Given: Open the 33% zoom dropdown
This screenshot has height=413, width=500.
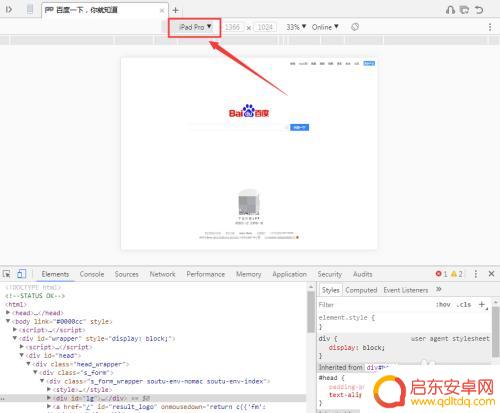Looking at the screenshot, I should (x=296, y=27).
